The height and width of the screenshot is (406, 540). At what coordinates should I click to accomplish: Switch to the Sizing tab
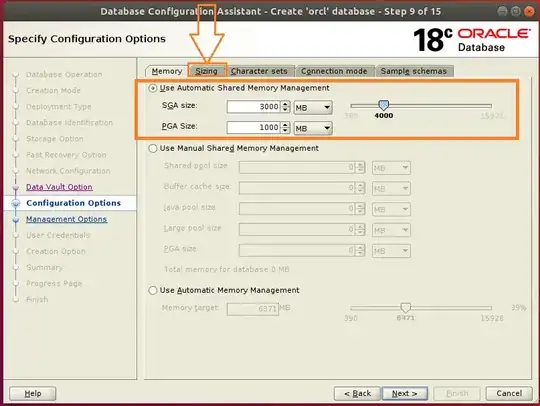[x=207, y=71]
